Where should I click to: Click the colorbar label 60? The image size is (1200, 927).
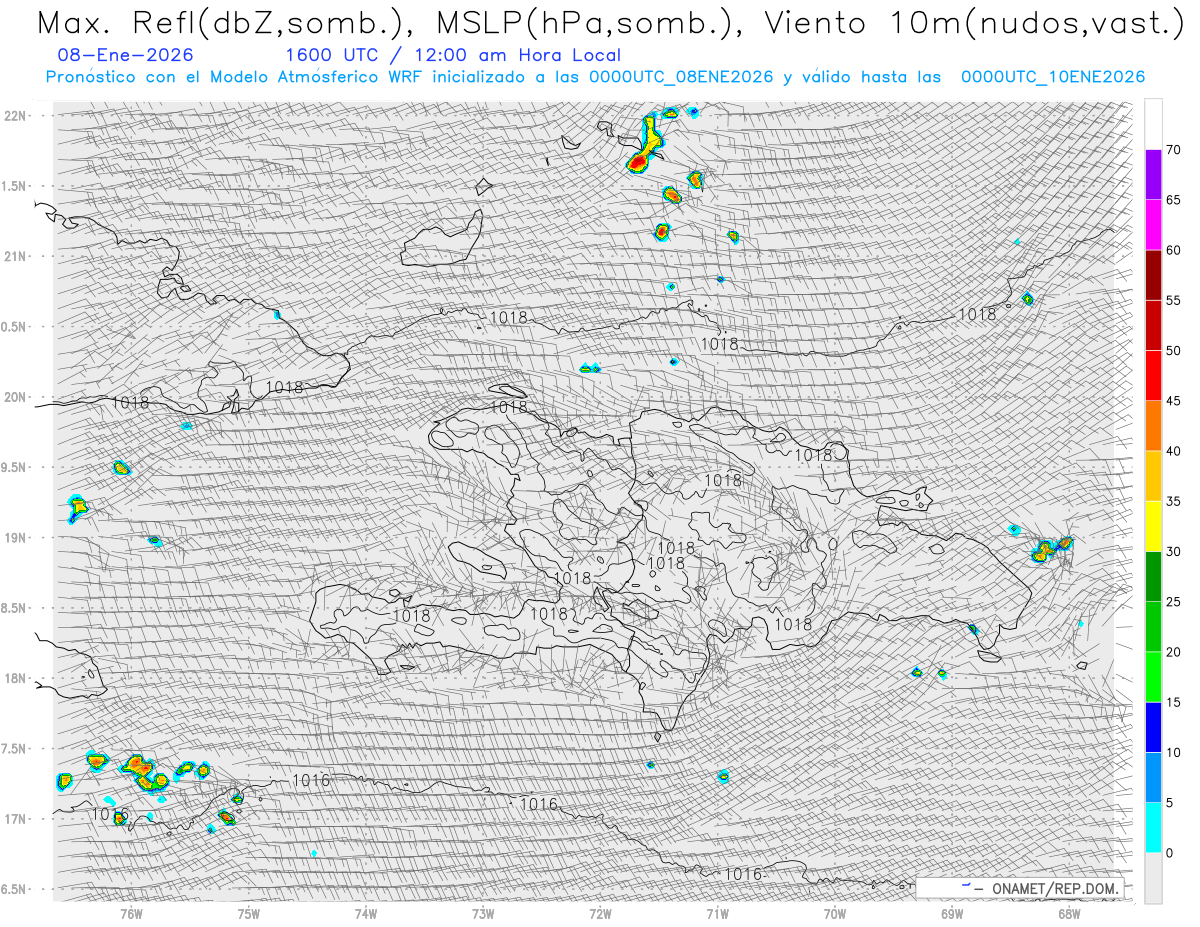1173,250
